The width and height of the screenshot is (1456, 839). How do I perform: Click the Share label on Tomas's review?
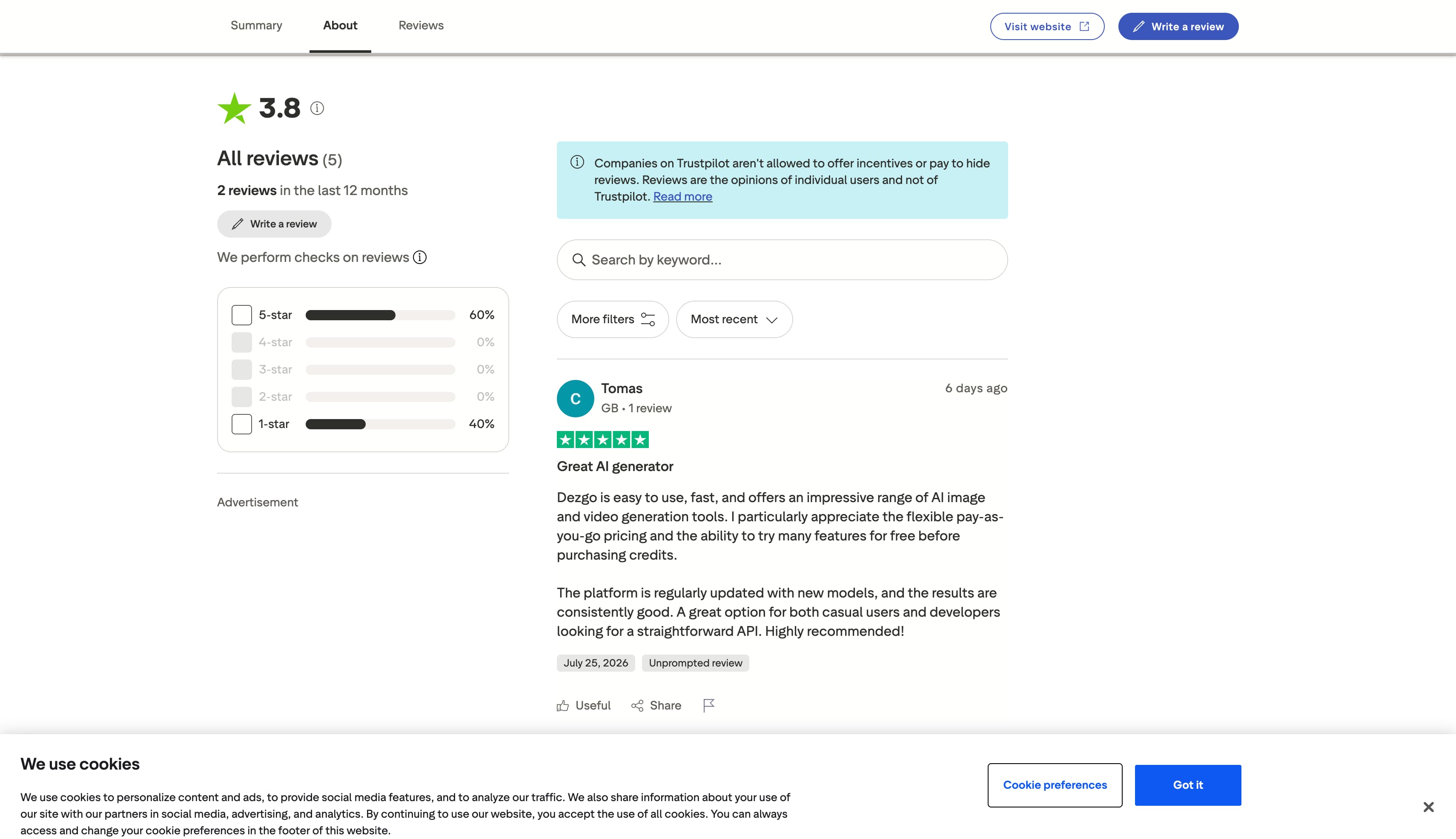(x=665, y=706)
